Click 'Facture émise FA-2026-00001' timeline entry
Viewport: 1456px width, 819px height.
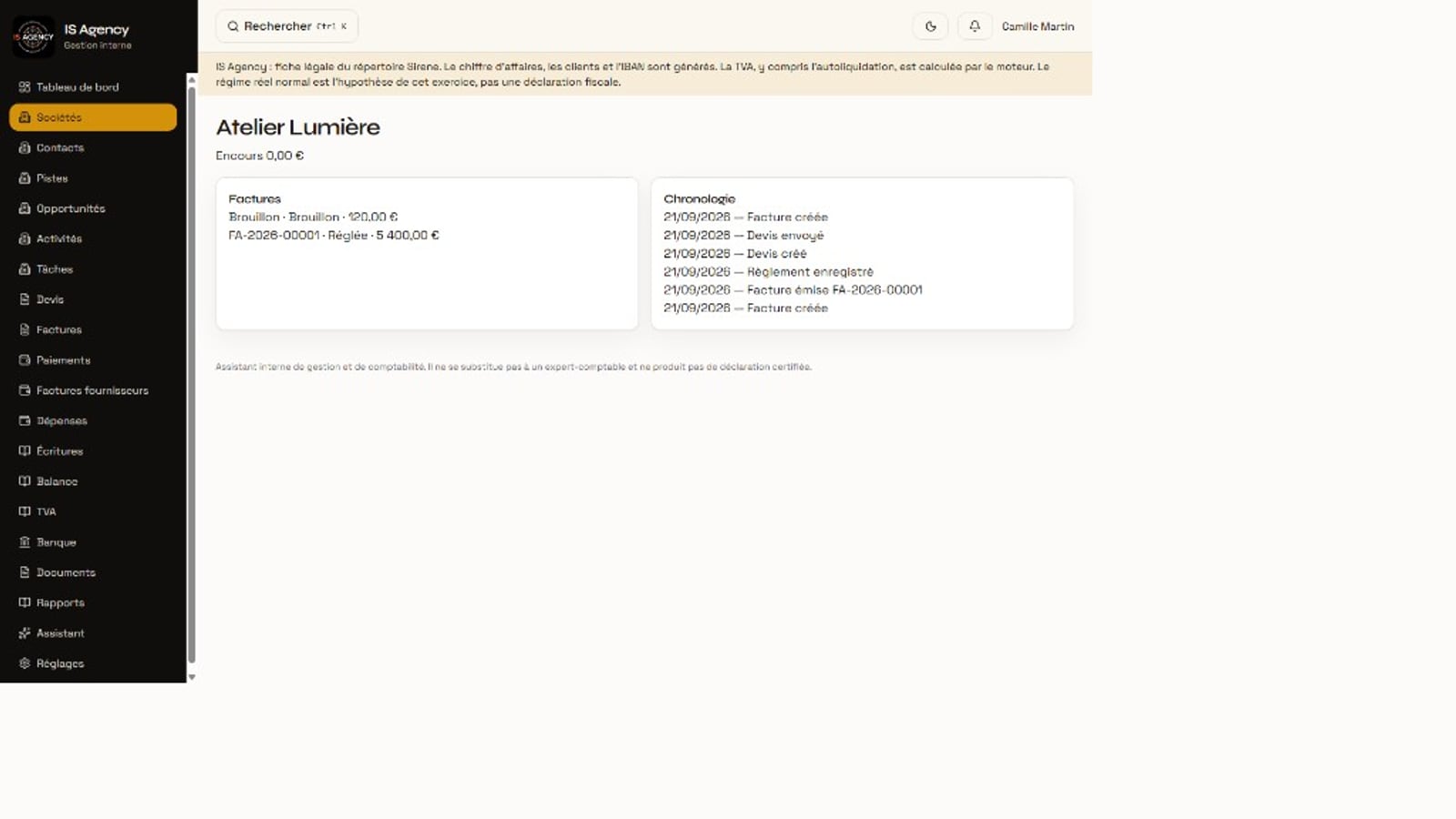pyautogui.click(x=793, y=289)
